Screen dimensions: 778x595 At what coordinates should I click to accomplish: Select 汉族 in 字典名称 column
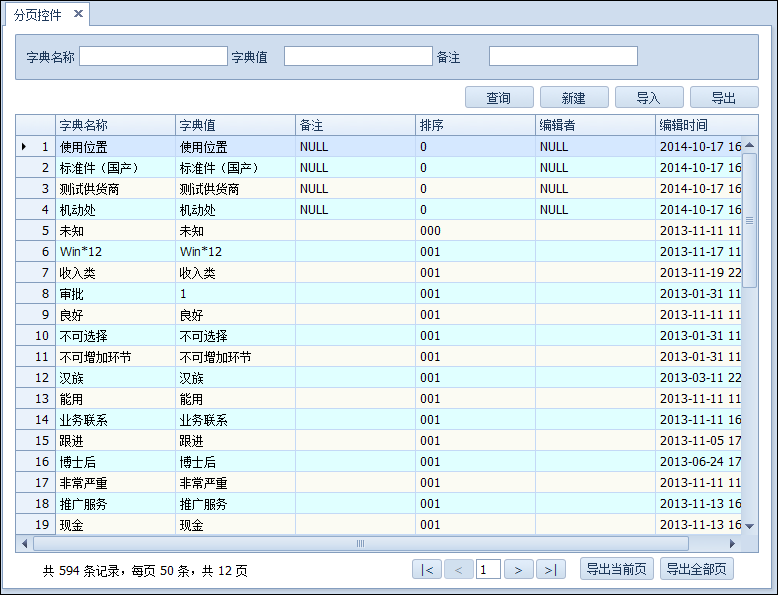coord(115,378)
